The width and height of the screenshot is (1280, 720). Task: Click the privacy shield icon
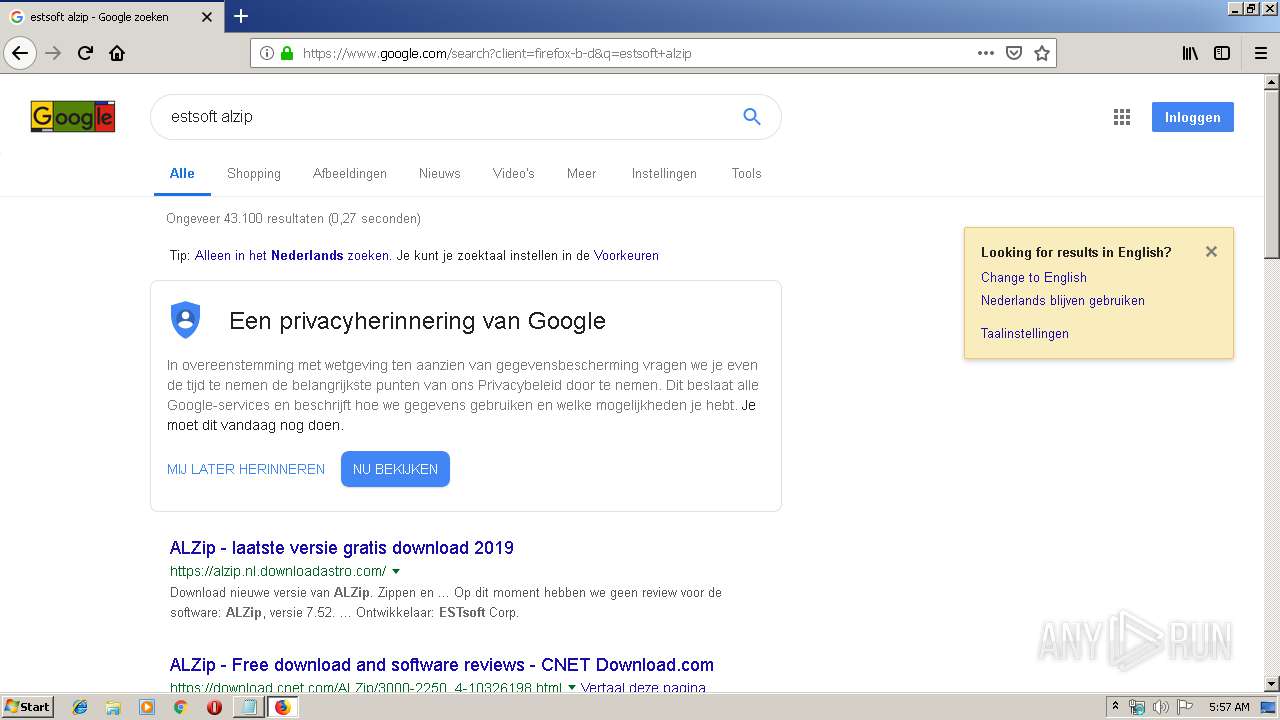tap(186, 320)
